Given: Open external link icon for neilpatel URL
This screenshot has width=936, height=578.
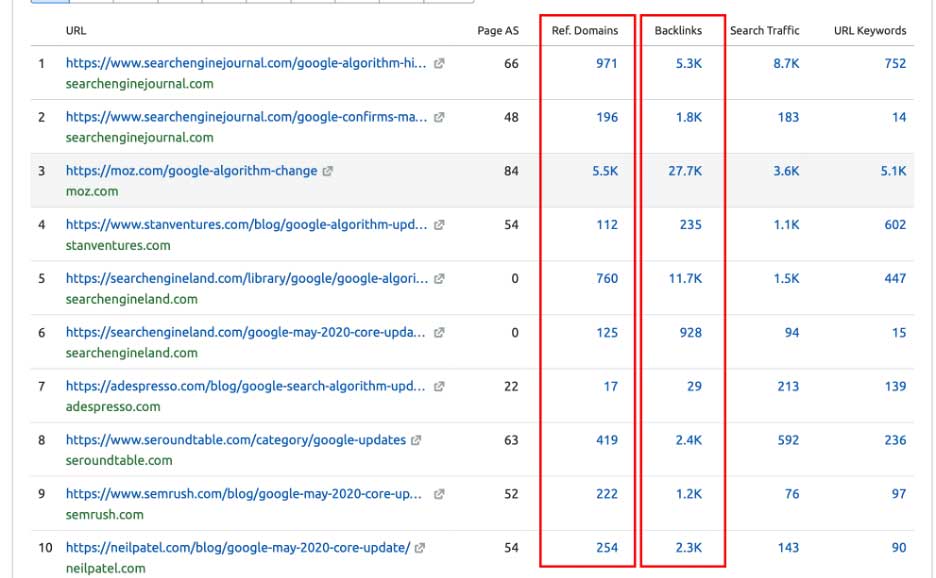Looking at the screenshot, I should click(x=420, y=548).
